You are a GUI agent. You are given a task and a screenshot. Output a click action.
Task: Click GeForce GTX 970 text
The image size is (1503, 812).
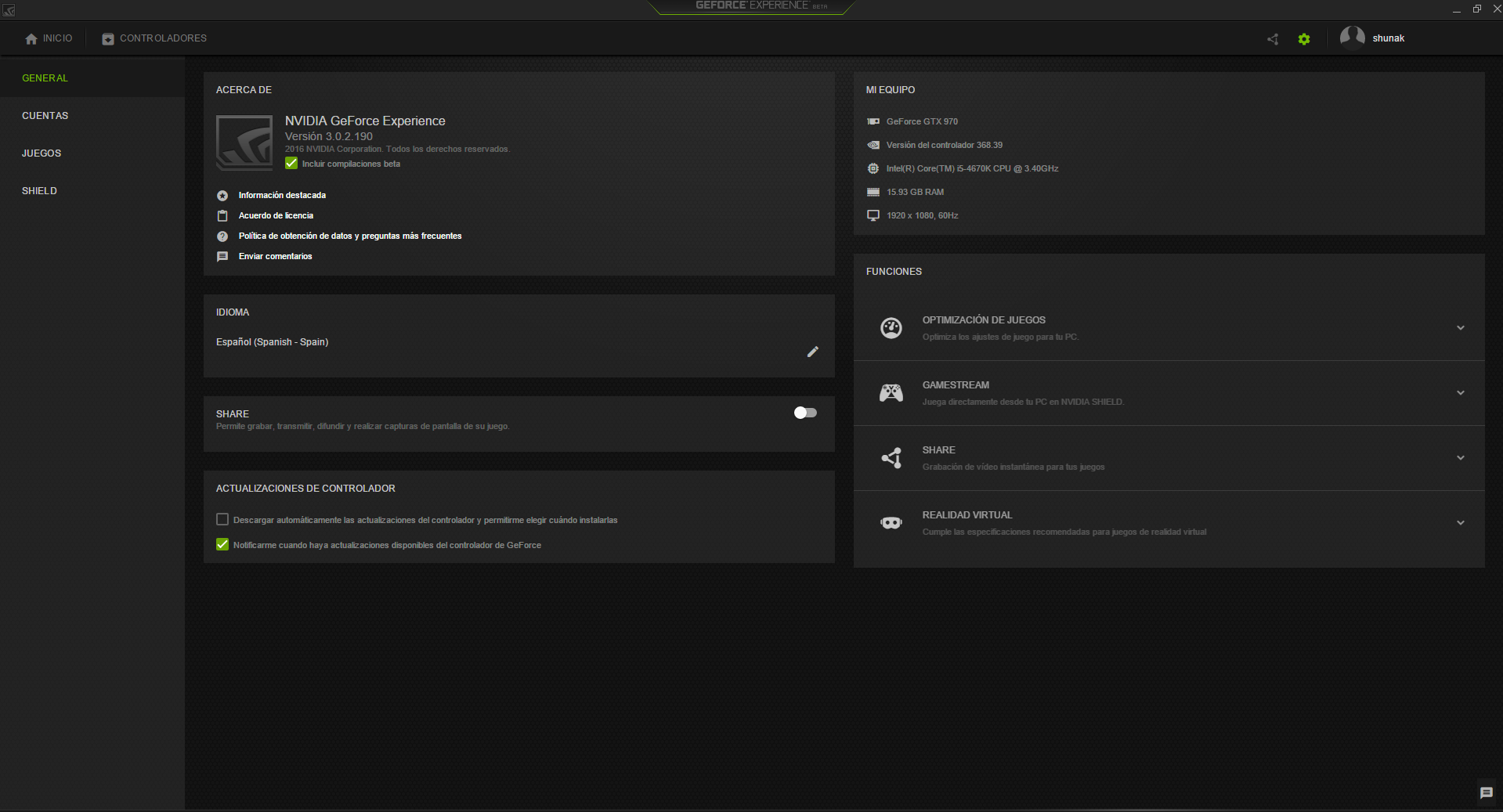(x=922, y=121)
